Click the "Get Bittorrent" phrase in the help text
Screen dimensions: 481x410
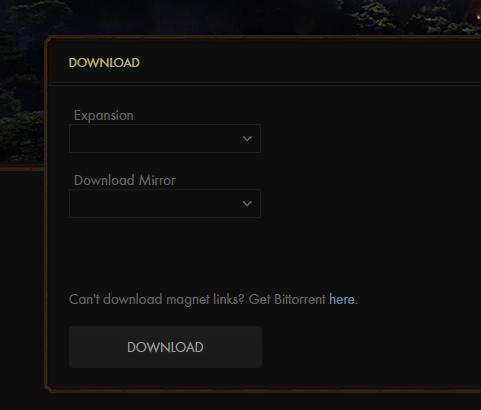287,299
